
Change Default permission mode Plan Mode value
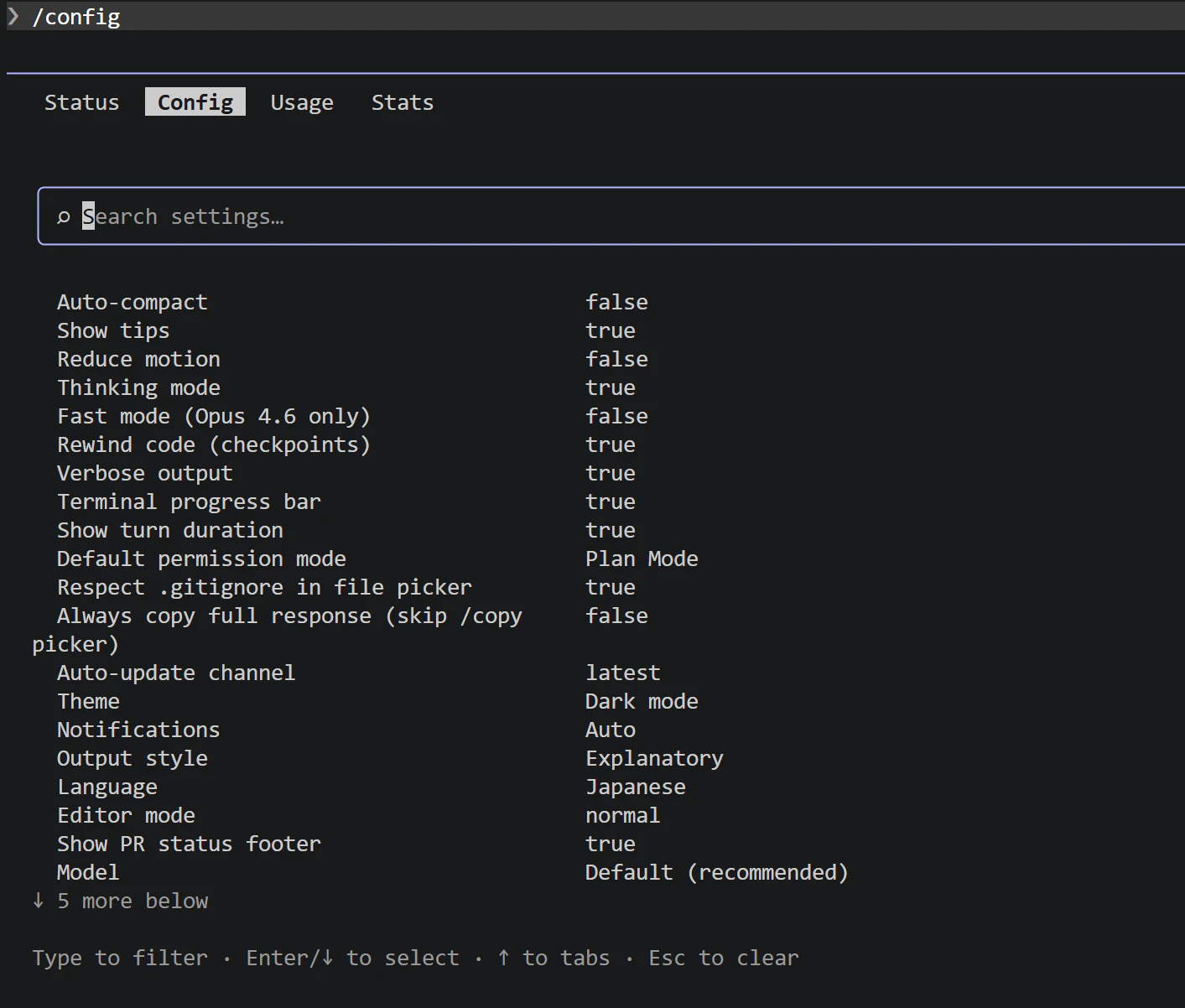tap(642, 559)
